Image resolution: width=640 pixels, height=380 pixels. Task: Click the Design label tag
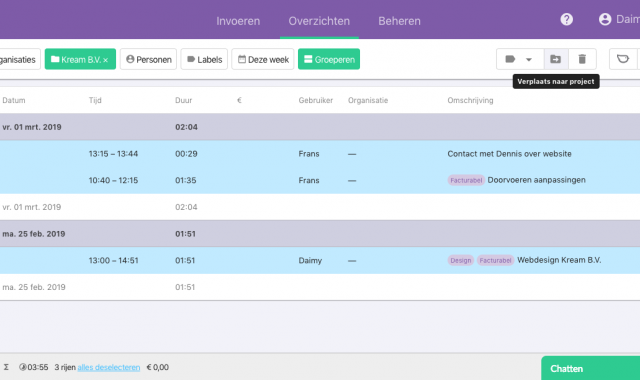pyautogui.click(x=461, y=260)
